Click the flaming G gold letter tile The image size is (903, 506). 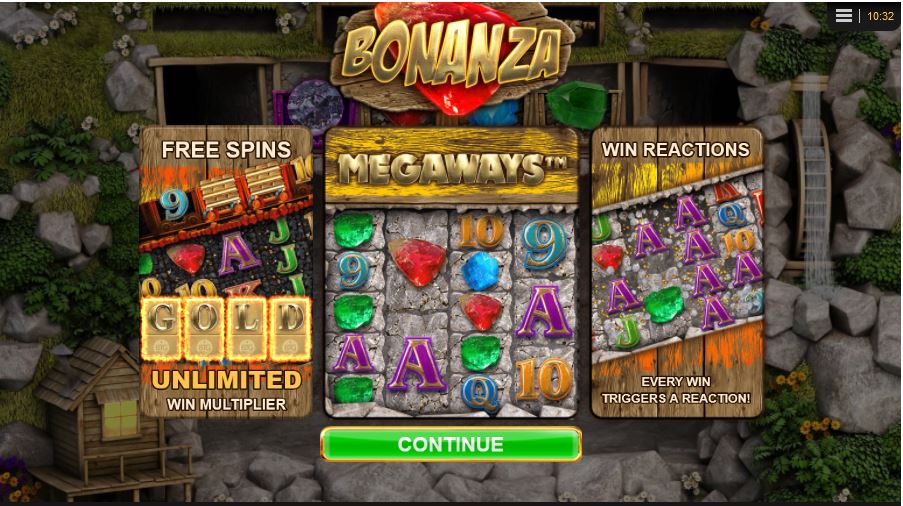coord(163,329)
